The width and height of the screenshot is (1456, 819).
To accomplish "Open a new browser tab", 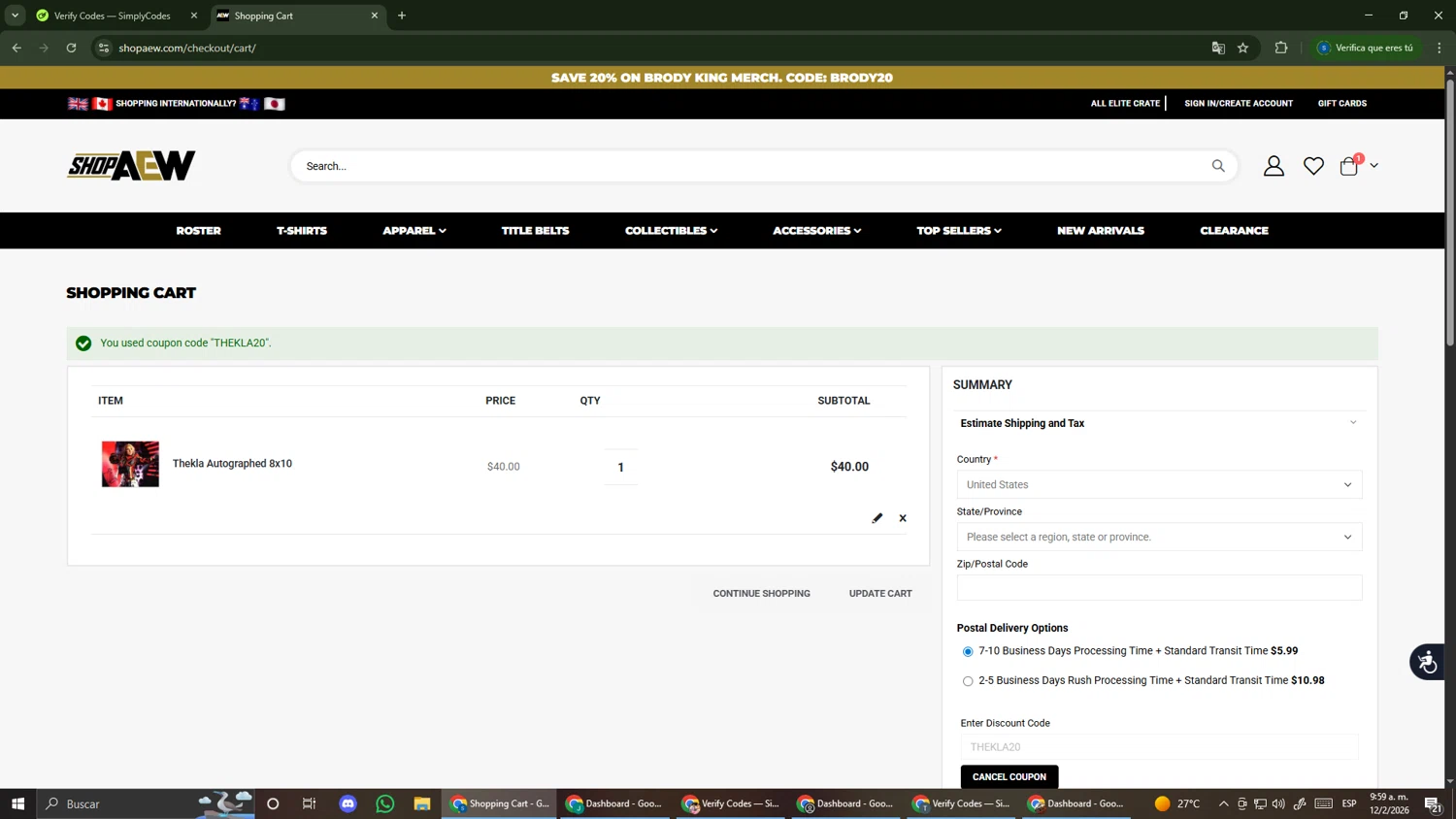I will coord(402,16).
